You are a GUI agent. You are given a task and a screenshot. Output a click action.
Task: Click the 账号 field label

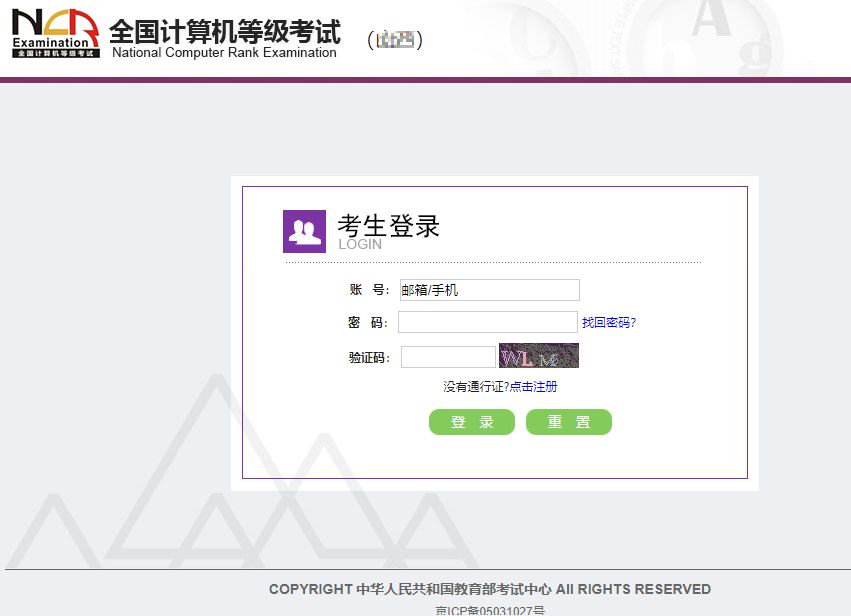[x=369, y=290]
